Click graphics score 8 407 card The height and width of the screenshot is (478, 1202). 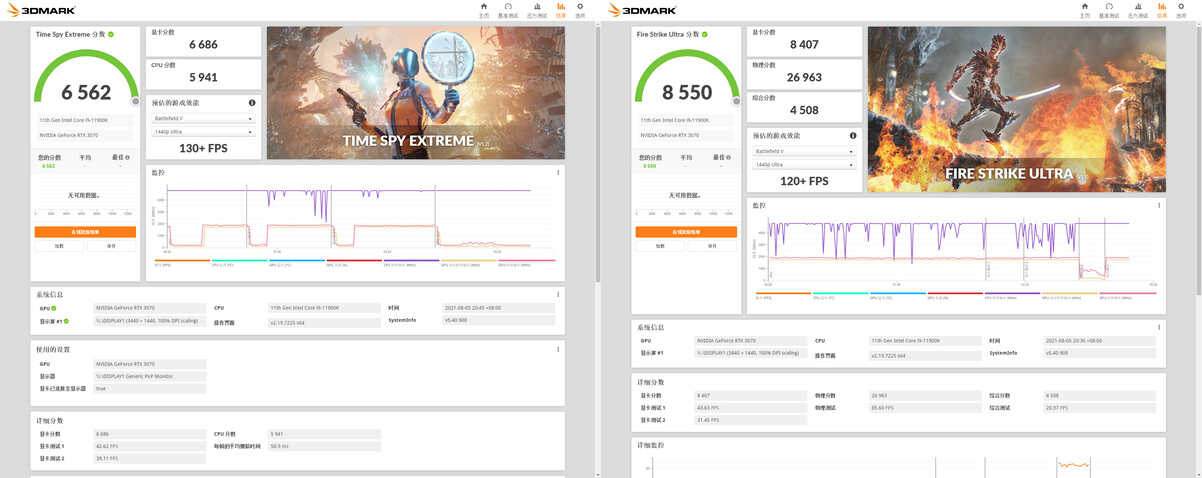pyautogui.click(x=804, y=41)
